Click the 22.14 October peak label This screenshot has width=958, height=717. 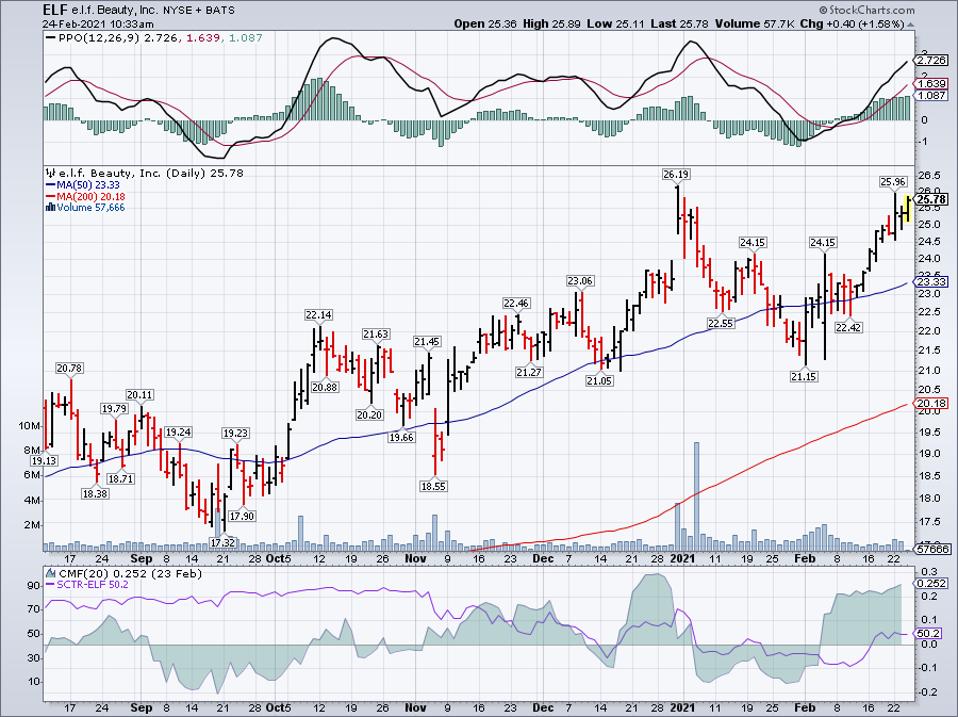[x=319, y=315]
